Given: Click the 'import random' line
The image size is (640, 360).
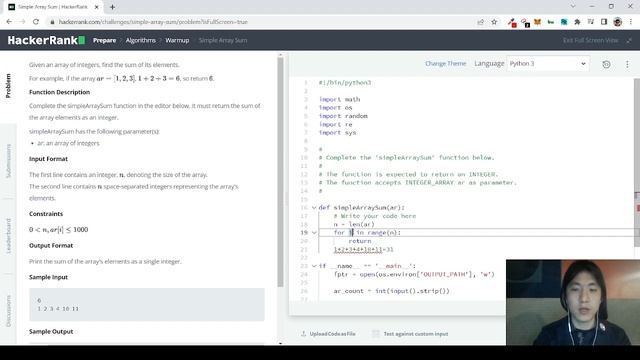Looking at the screenshot, I should pos(343,116).
